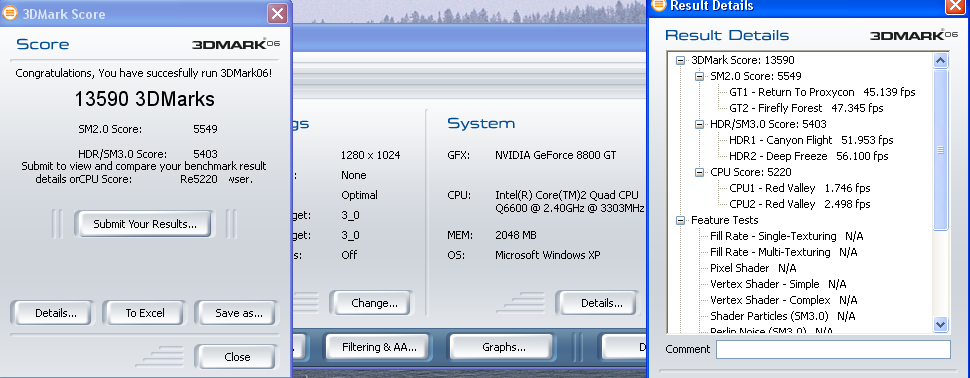Open Details under the System panel
This screenshot has width=970, height=378.
point(601,303)
